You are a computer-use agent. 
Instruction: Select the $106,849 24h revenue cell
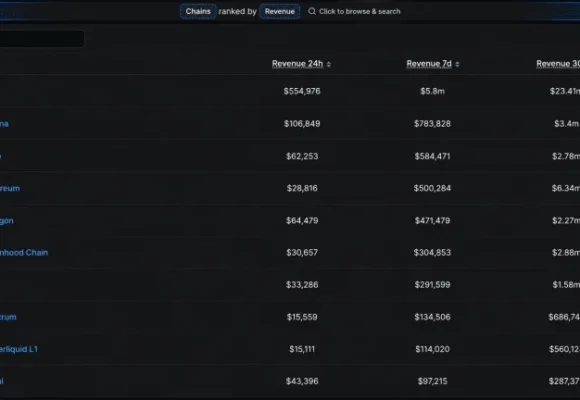pyautogui.click(x=302, y=124)
